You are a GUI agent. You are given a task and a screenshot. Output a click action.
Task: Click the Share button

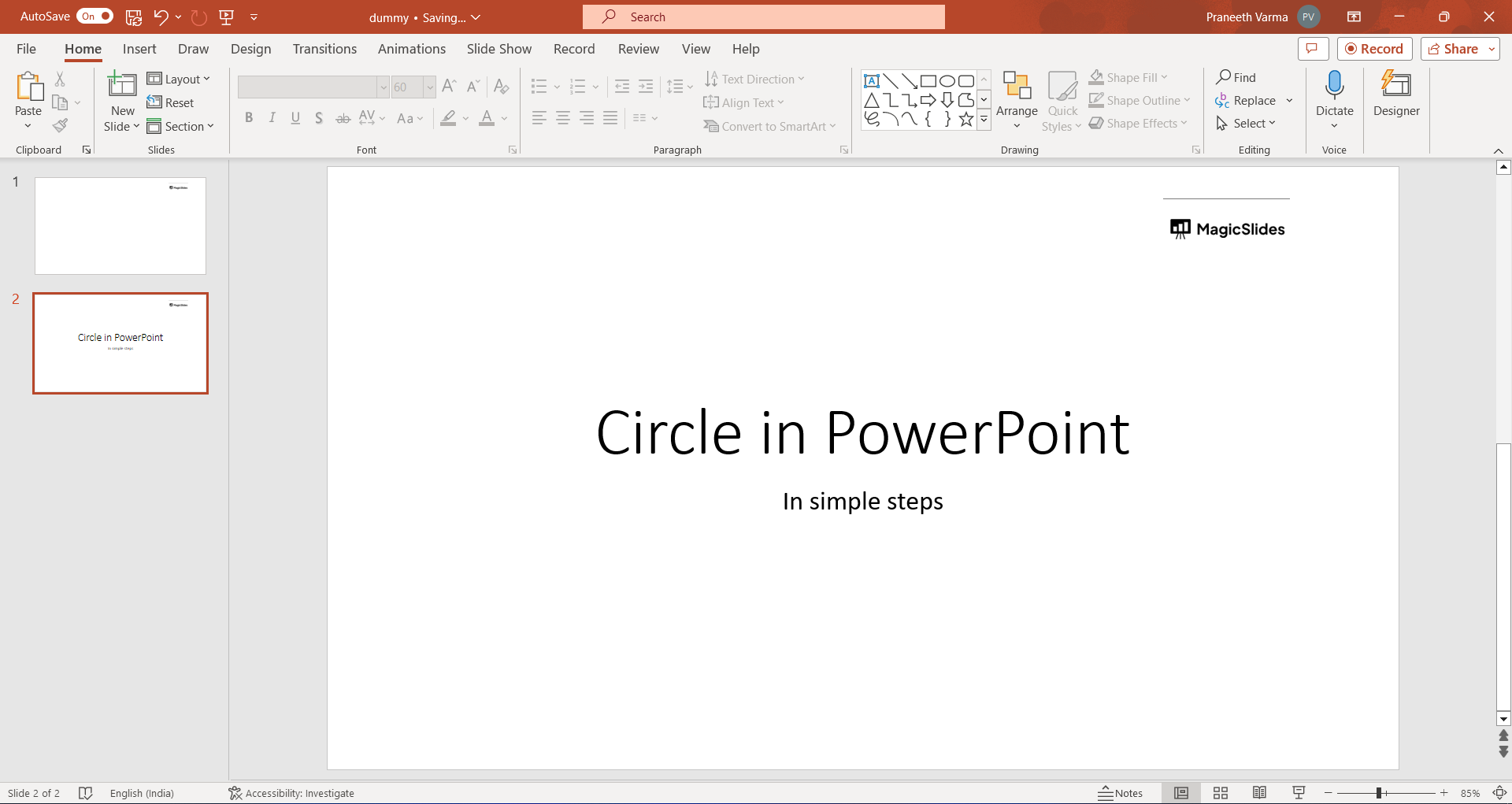[1453, 49]
